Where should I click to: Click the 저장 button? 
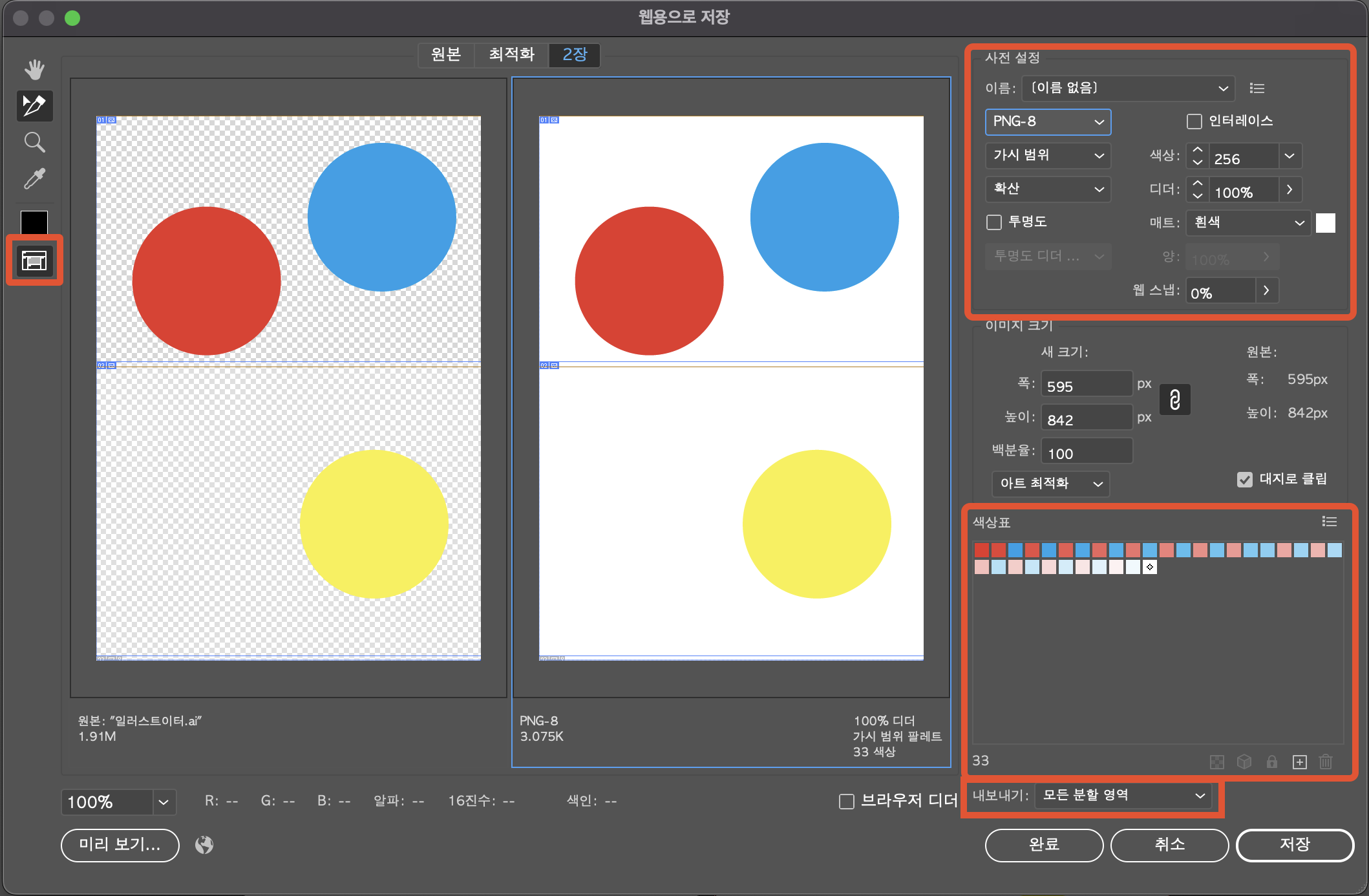pyautogui.click(x=1294, y=845)
